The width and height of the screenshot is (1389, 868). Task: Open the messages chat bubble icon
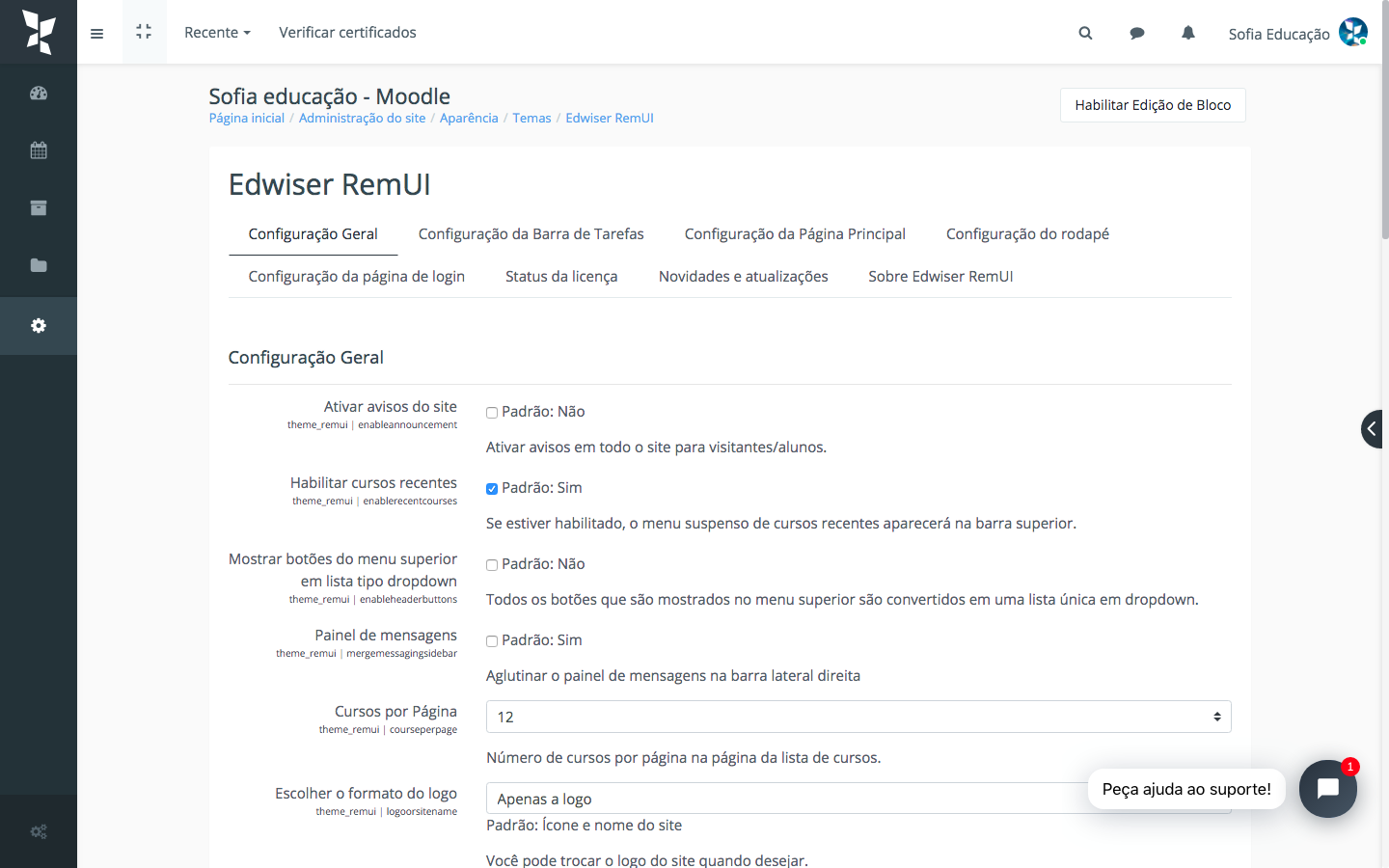tap(1137, 33)
